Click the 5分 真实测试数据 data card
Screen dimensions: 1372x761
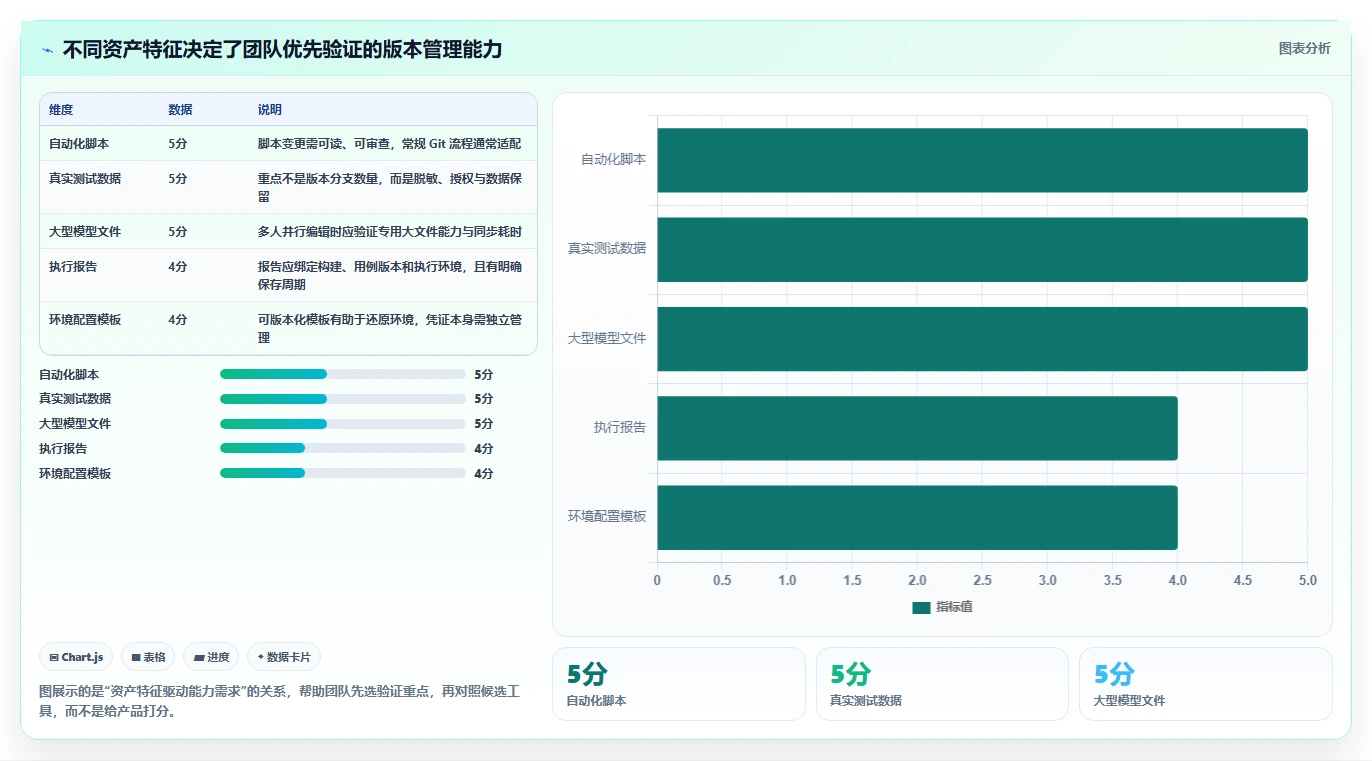point(942,684)
